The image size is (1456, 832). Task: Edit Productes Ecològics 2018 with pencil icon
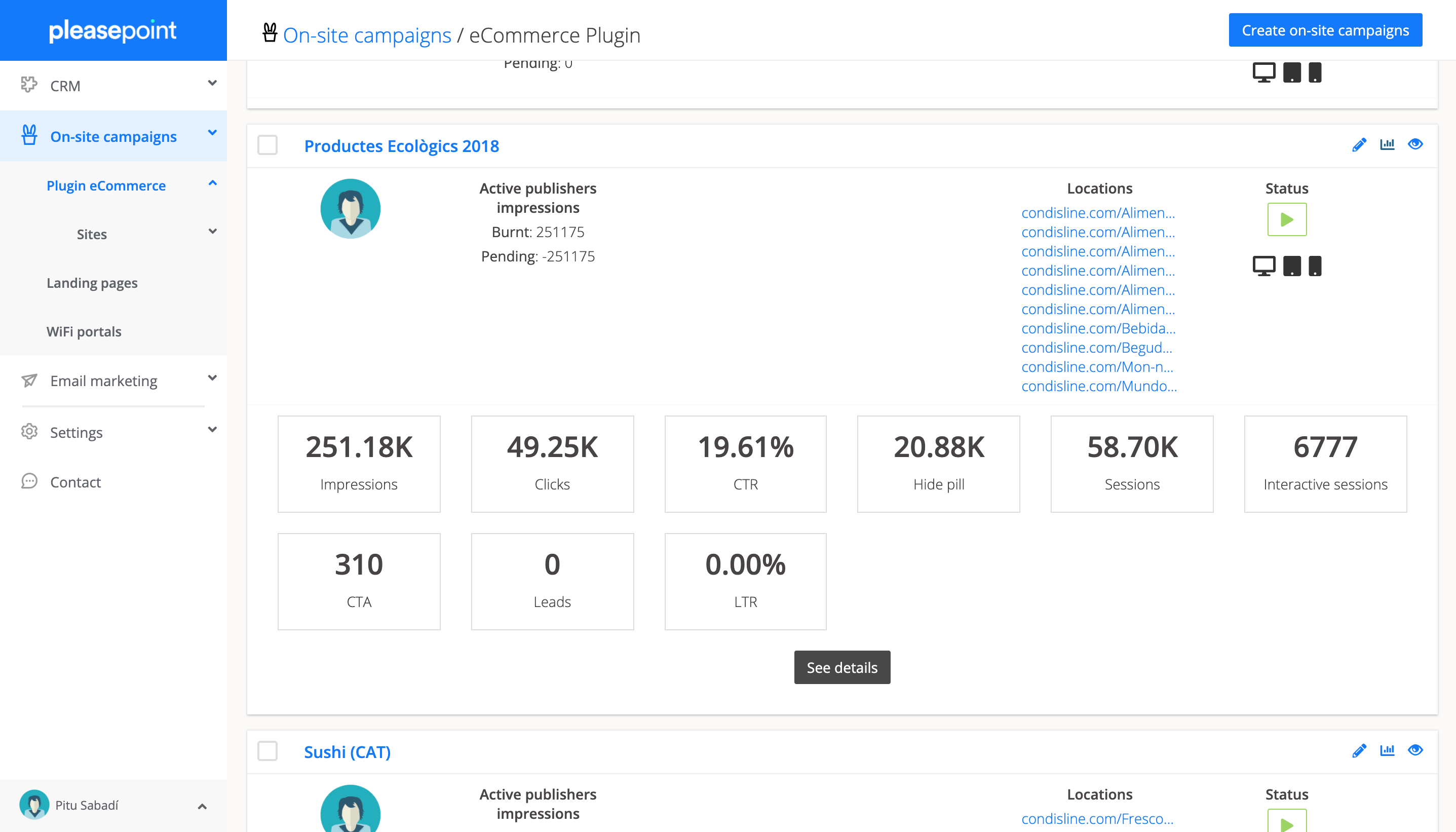pyautogui.click(x=1359, y=144)
